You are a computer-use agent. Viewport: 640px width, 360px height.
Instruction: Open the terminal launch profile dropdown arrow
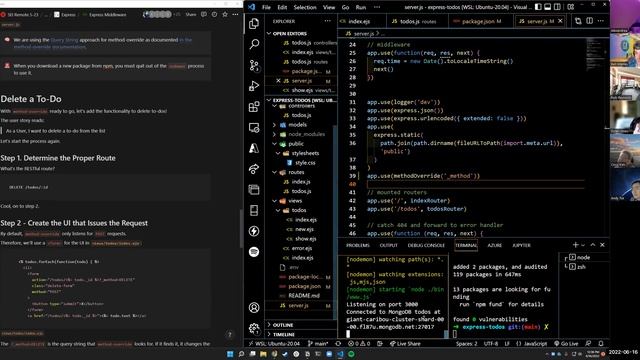(x=583, y=245)
